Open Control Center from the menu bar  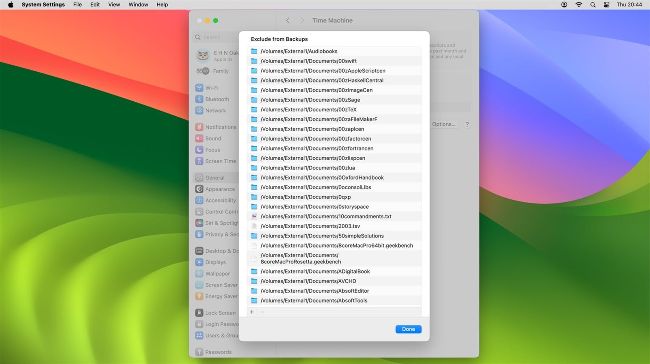tap(606, 5)
